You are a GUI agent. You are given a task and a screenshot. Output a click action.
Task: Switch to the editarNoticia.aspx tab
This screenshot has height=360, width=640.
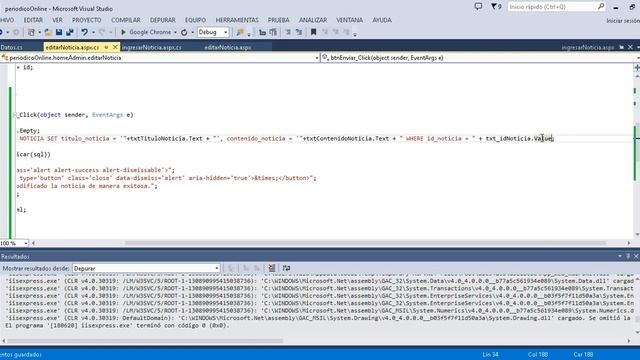click(227, 47)
